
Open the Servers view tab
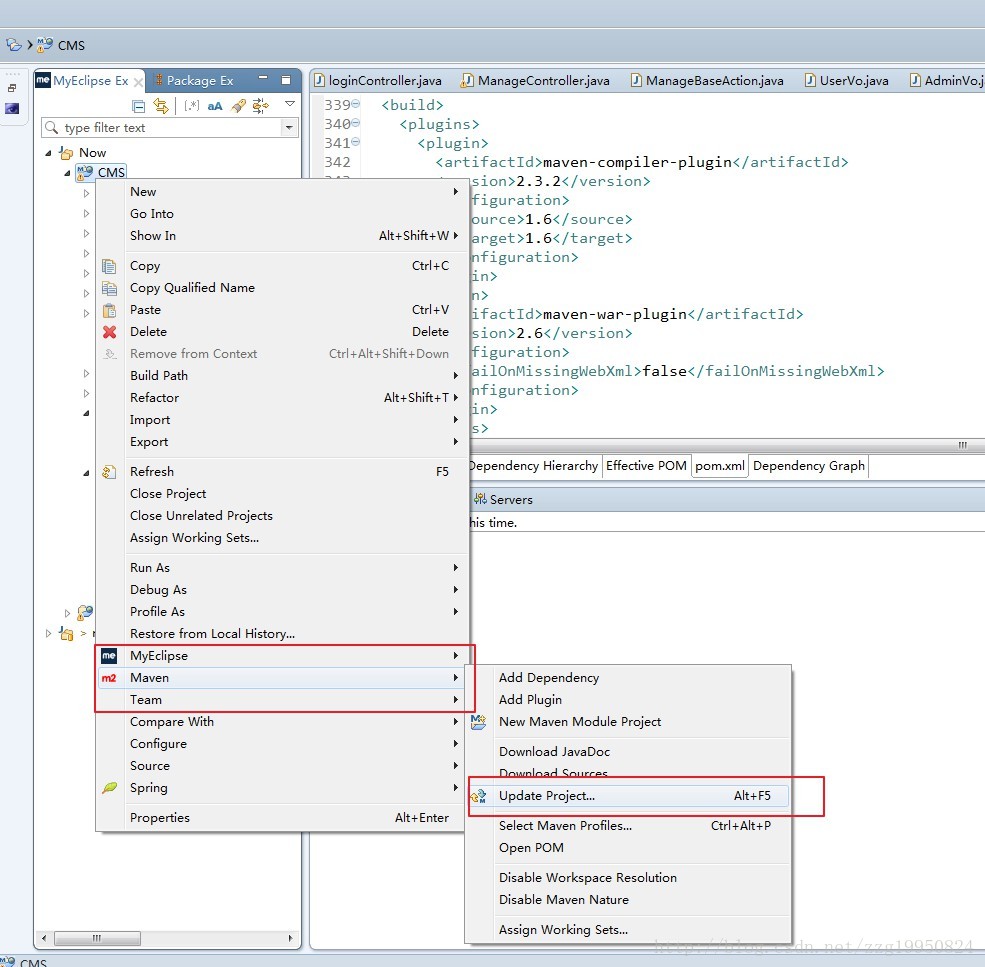[503, 500]
